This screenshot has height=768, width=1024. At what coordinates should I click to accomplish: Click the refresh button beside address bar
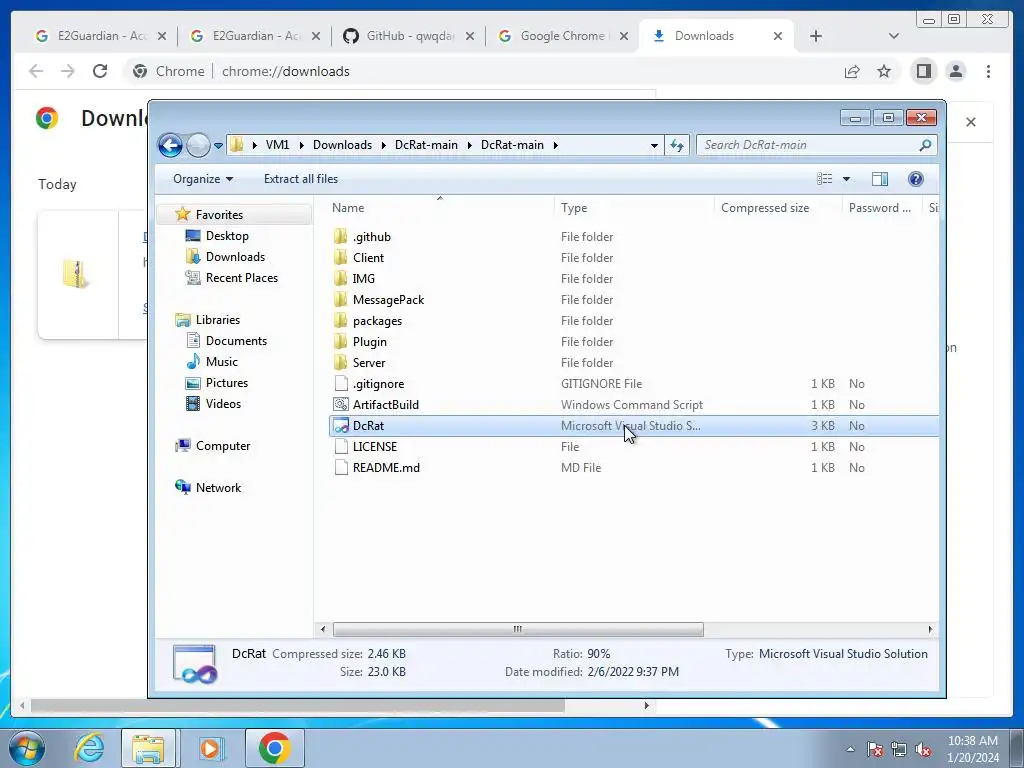click(x=677, y=145)
